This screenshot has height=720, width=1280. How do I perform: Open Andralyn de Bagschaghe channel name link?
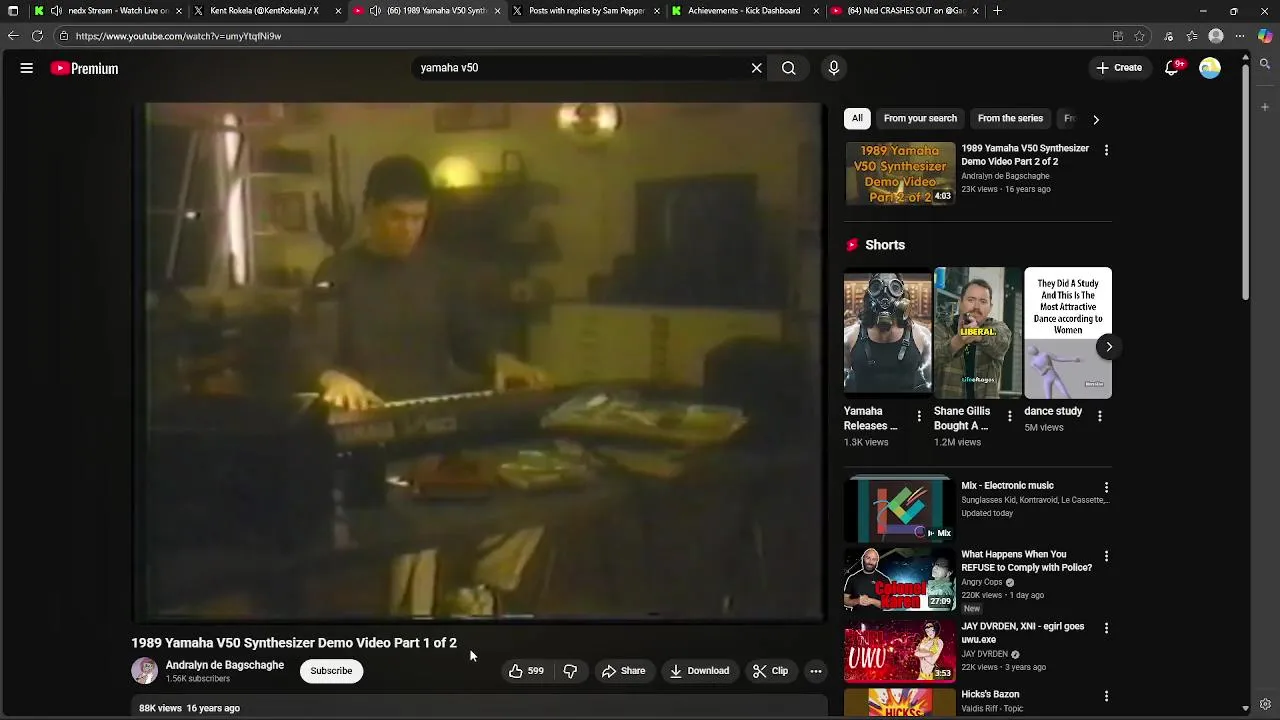click(x=225, y=665)
